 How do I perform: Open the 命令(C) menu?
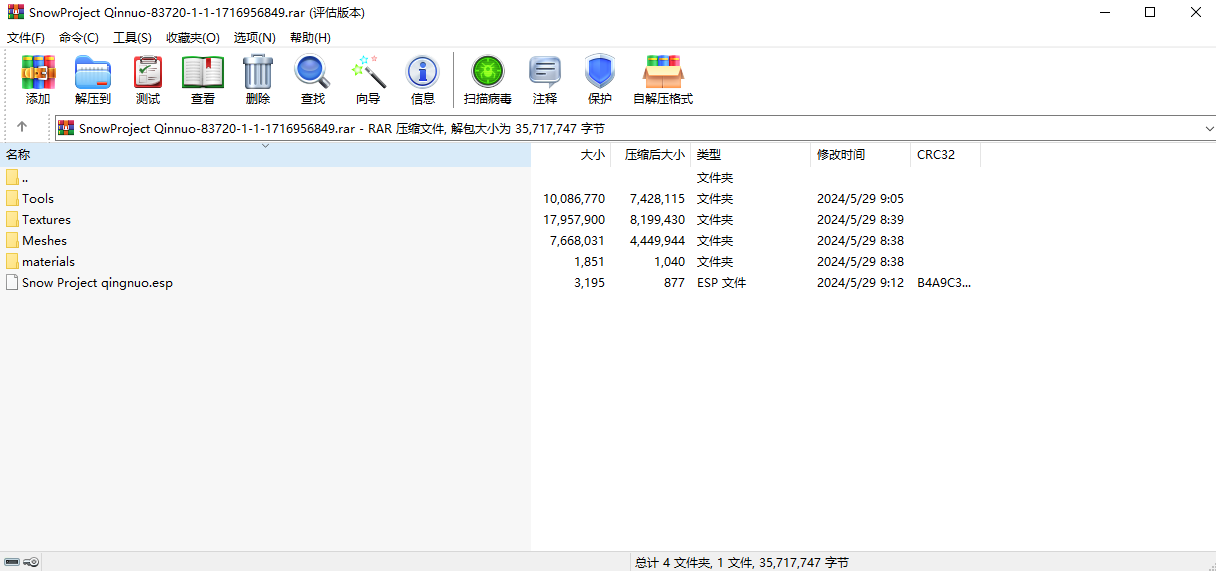click(79, 37)
